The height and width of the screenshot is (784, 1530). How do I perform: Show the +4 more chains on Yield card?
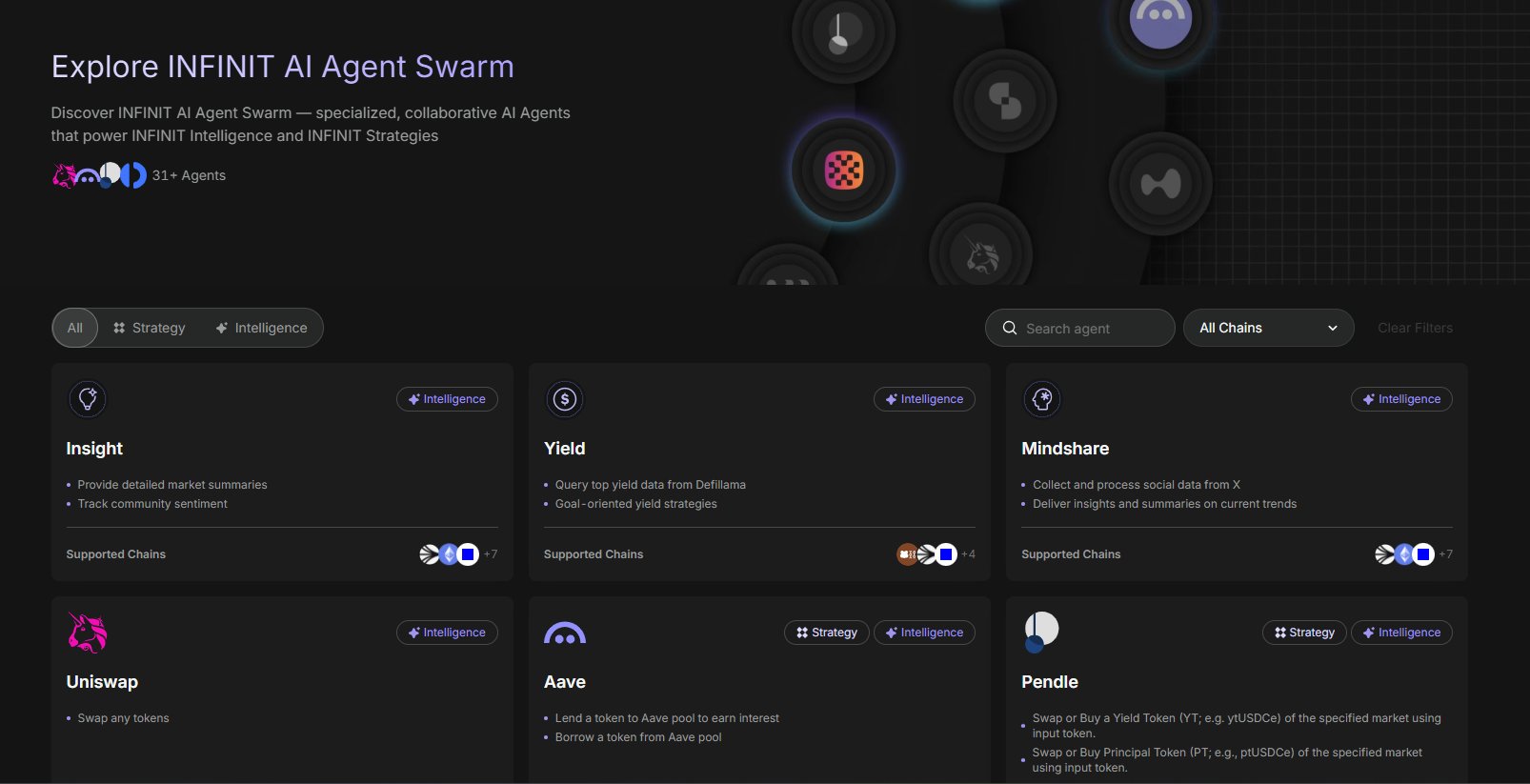click(968, 554)
